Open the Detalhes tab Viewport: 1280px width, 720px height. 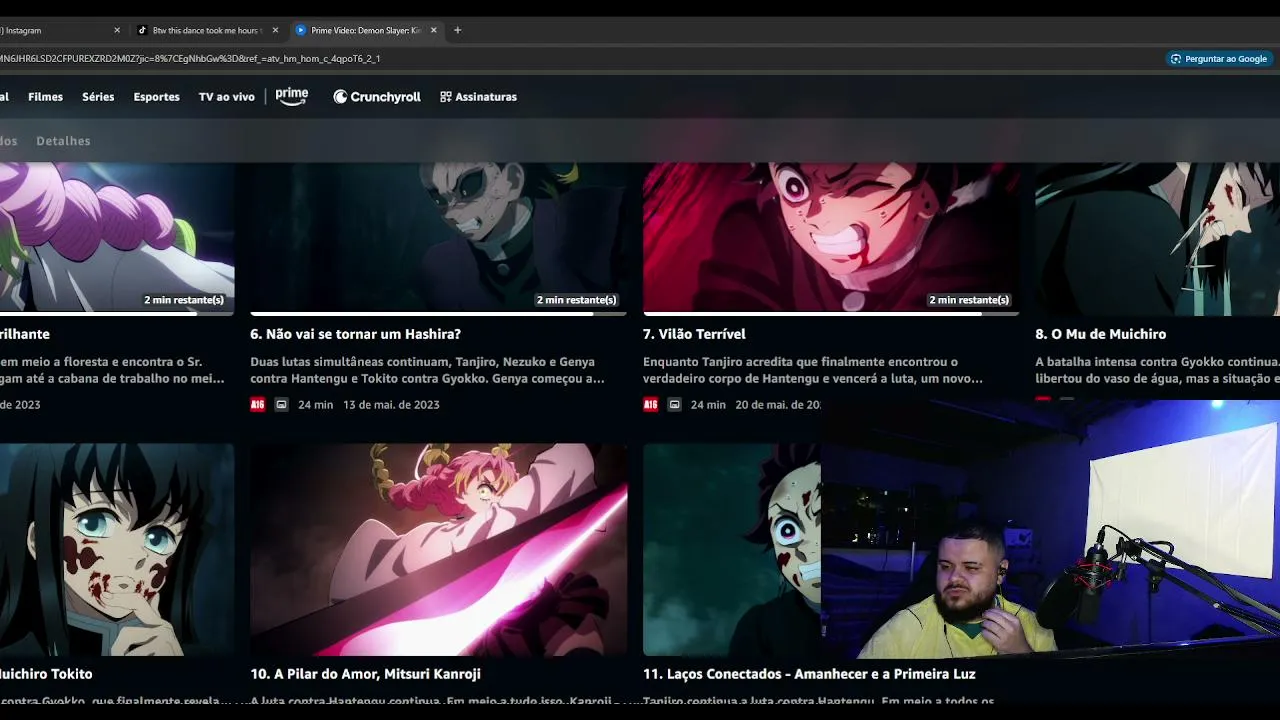click(x=63, y=141)
